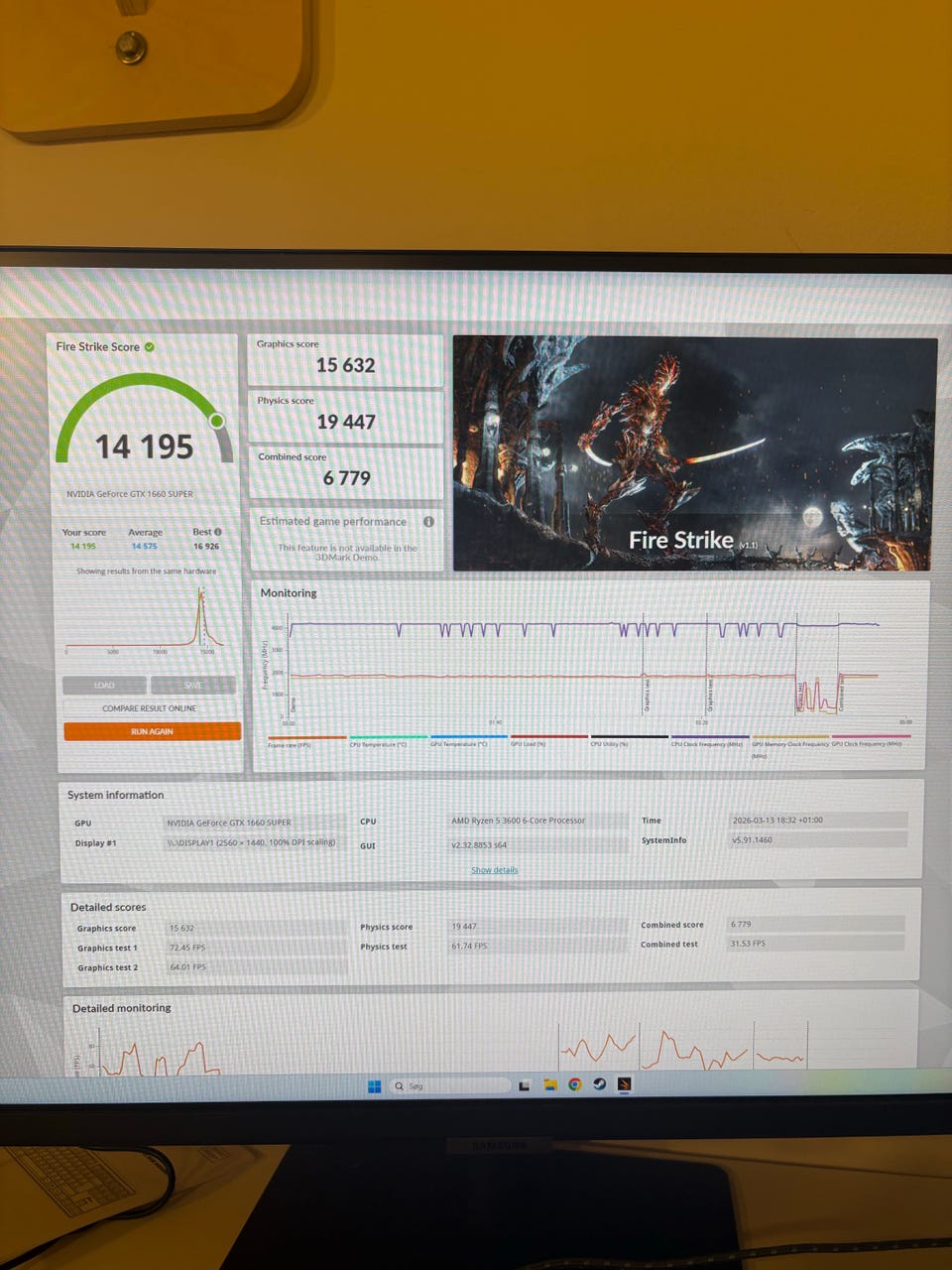Click the Fire Strike preview image

click(694, 453)
